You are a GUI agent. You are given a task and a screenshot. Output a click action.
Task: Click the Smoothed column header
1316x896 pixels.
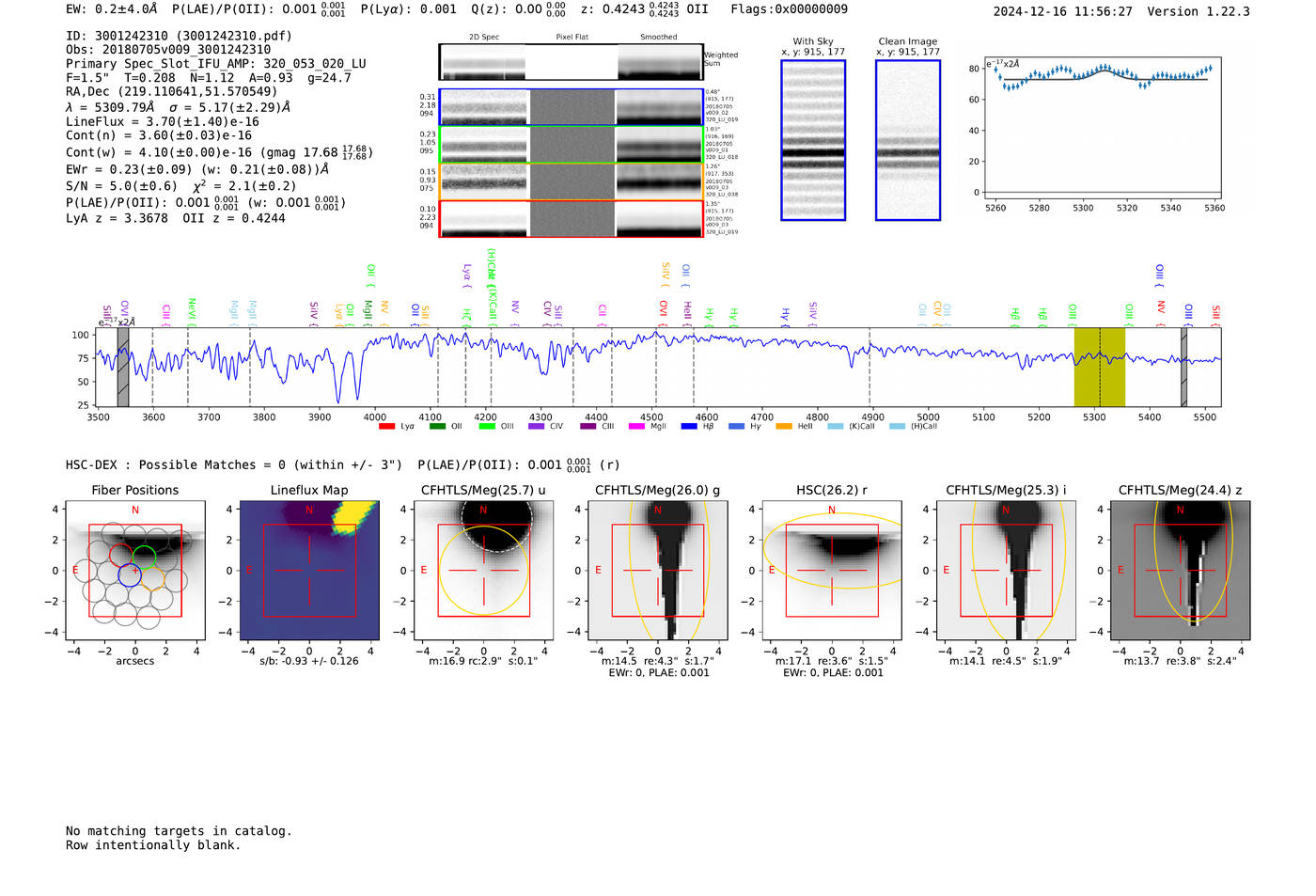[x=659, y=38]
